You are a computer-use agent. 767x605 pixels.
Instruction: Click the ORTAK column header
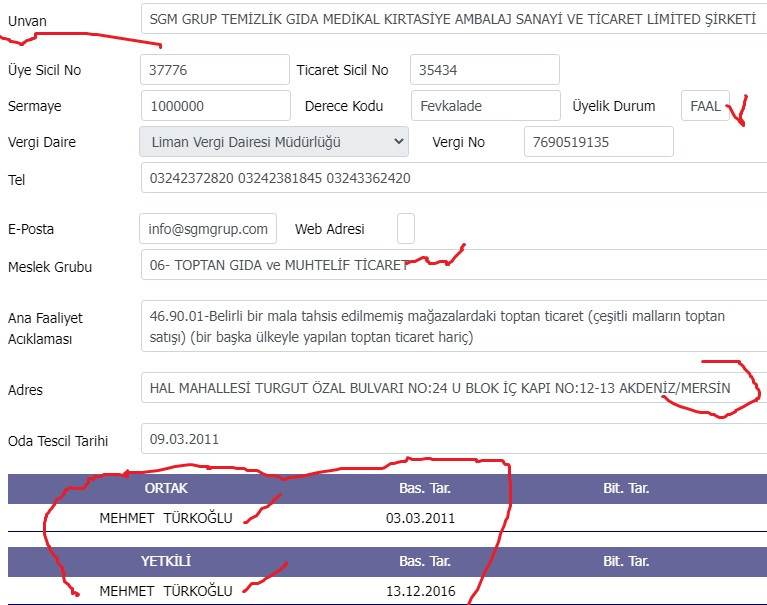166,488
